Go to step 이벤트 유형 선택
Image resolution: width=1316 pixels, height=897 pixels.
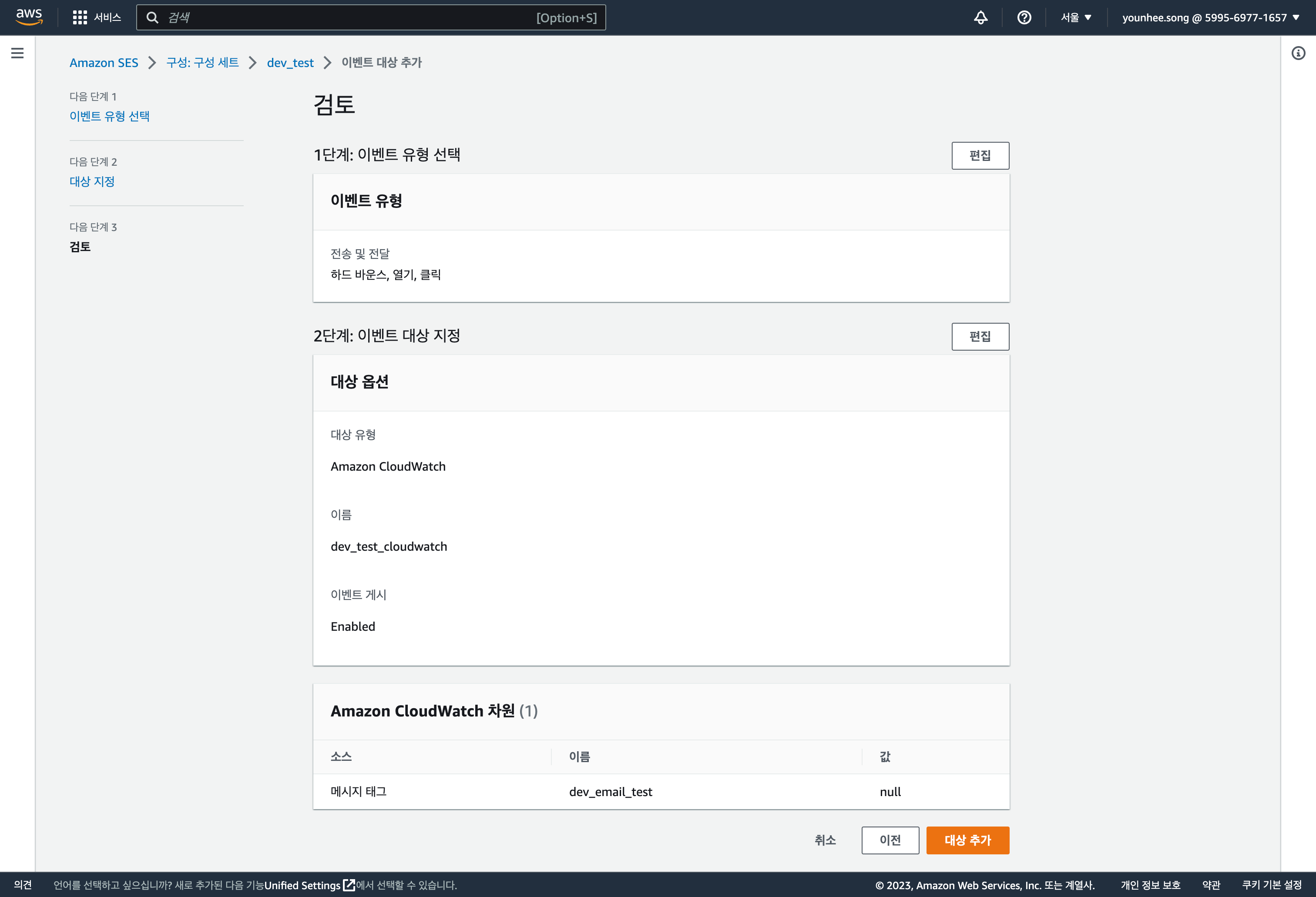(109, 116)
